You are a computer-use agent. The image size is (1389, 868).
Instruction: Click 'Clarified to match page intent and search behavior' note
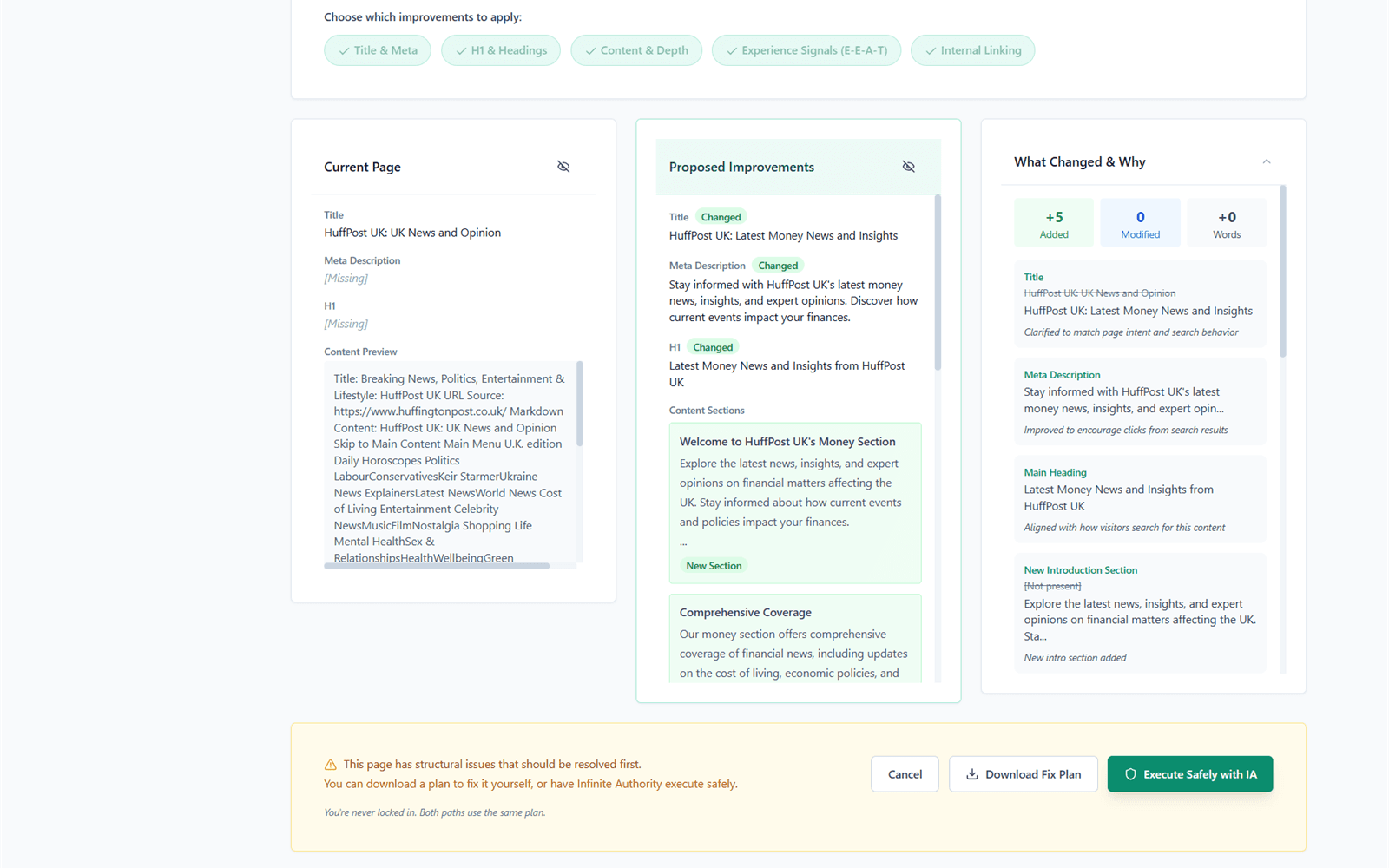coord(1131,332)
